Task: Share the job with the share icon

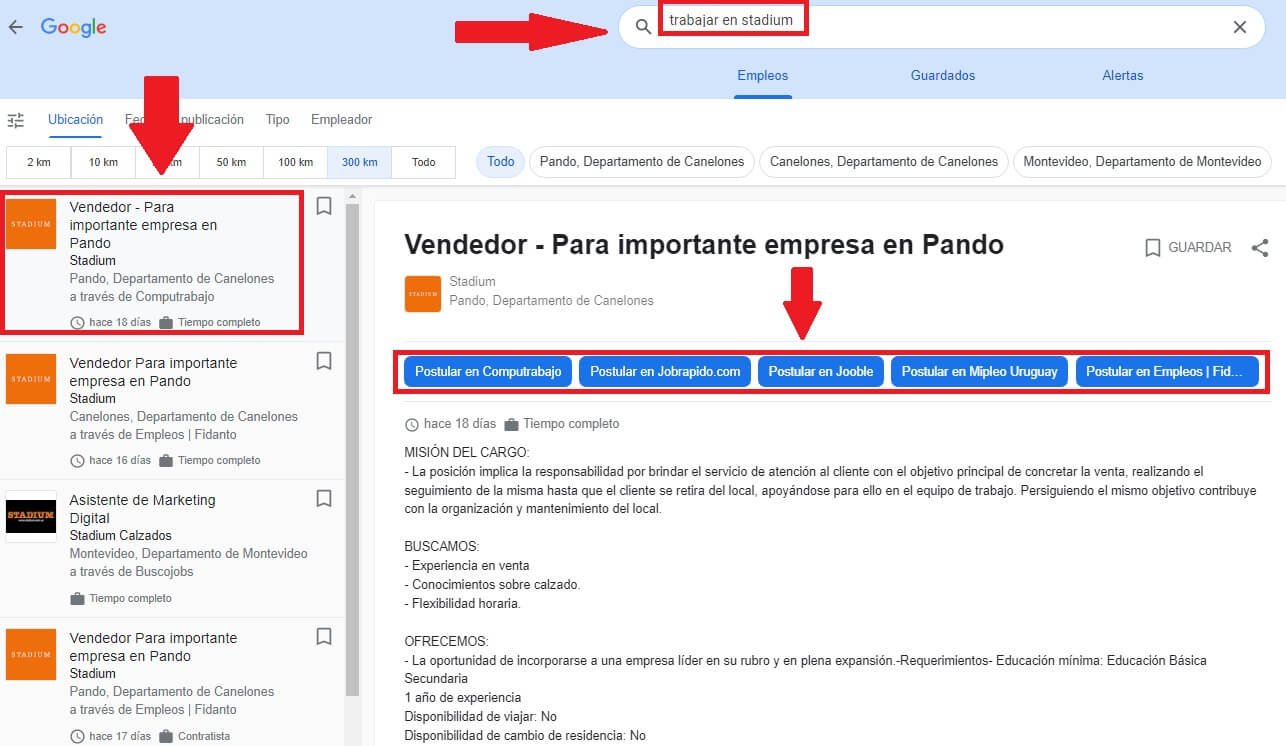Action: tap(1260, 247)
